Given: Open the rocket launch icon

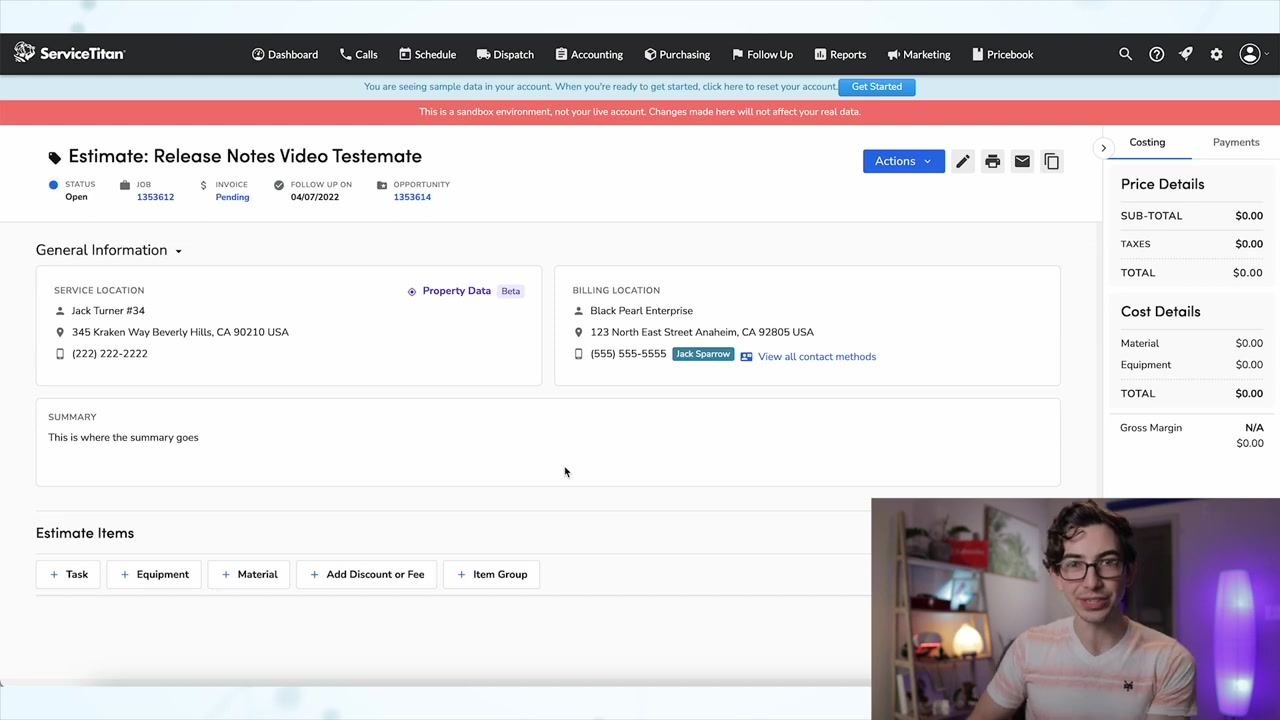Looking at the screenshot, I should point(1186,54).
